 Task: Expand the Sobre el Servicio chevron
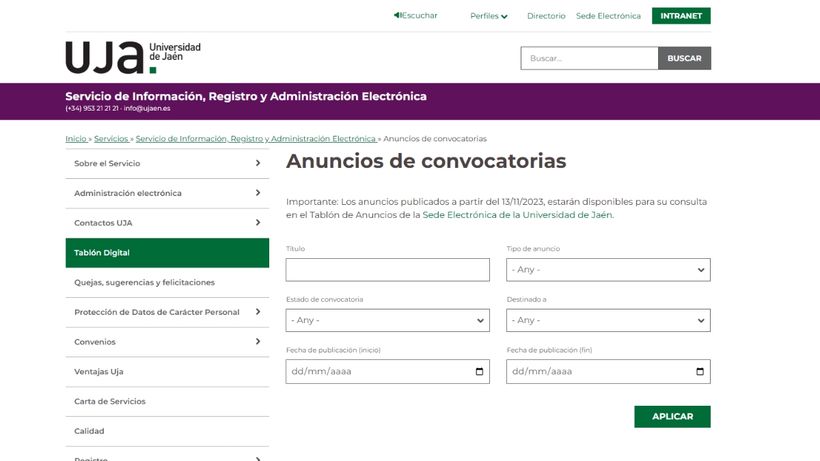pyautogui.click(x=257, y=163)
